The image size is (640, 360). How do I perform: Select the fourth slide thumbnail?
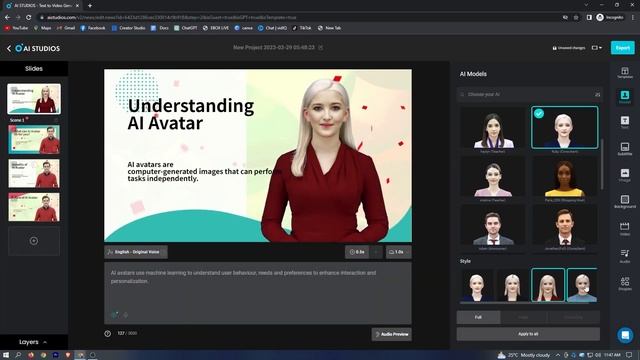pyautogui.click(x=34, y=207)
